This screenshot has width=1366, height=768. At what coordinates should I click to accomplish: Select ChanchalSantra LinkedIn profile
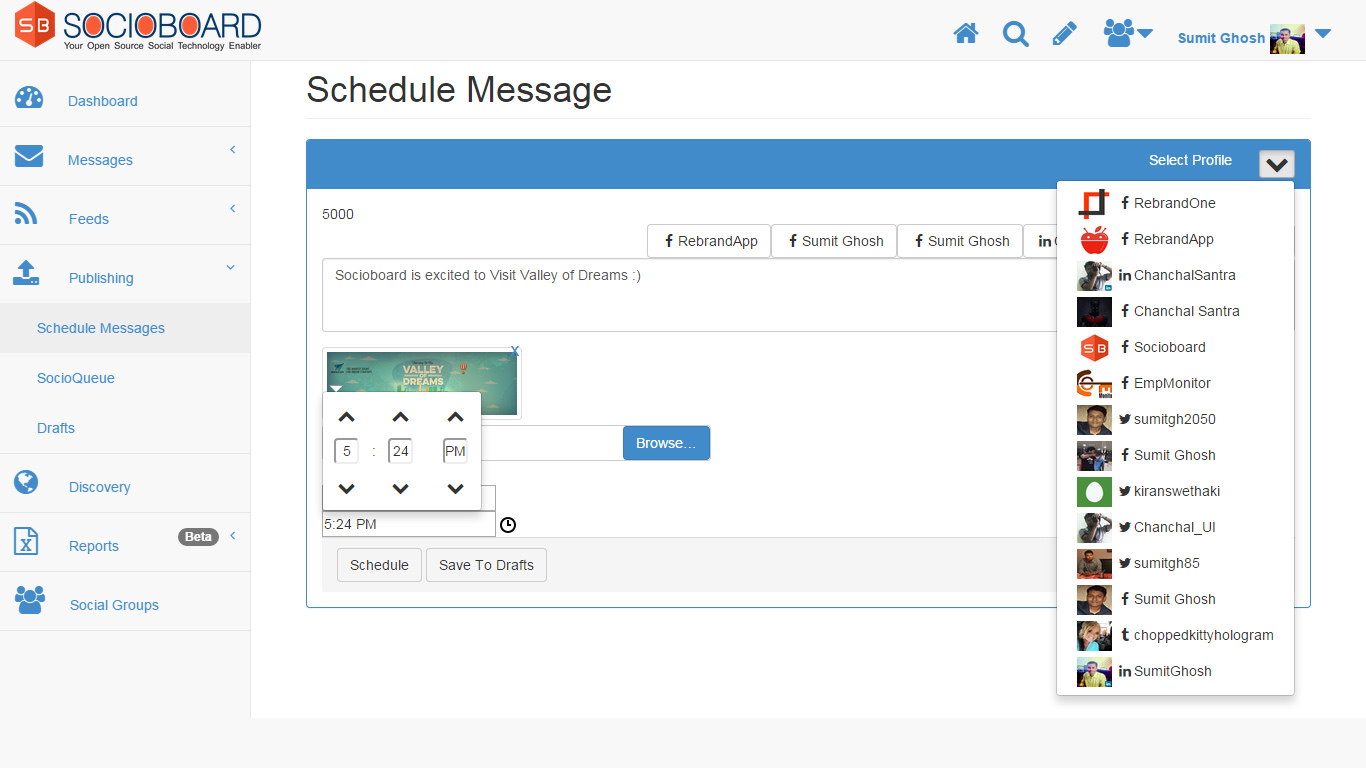(x=1175, y=275)
